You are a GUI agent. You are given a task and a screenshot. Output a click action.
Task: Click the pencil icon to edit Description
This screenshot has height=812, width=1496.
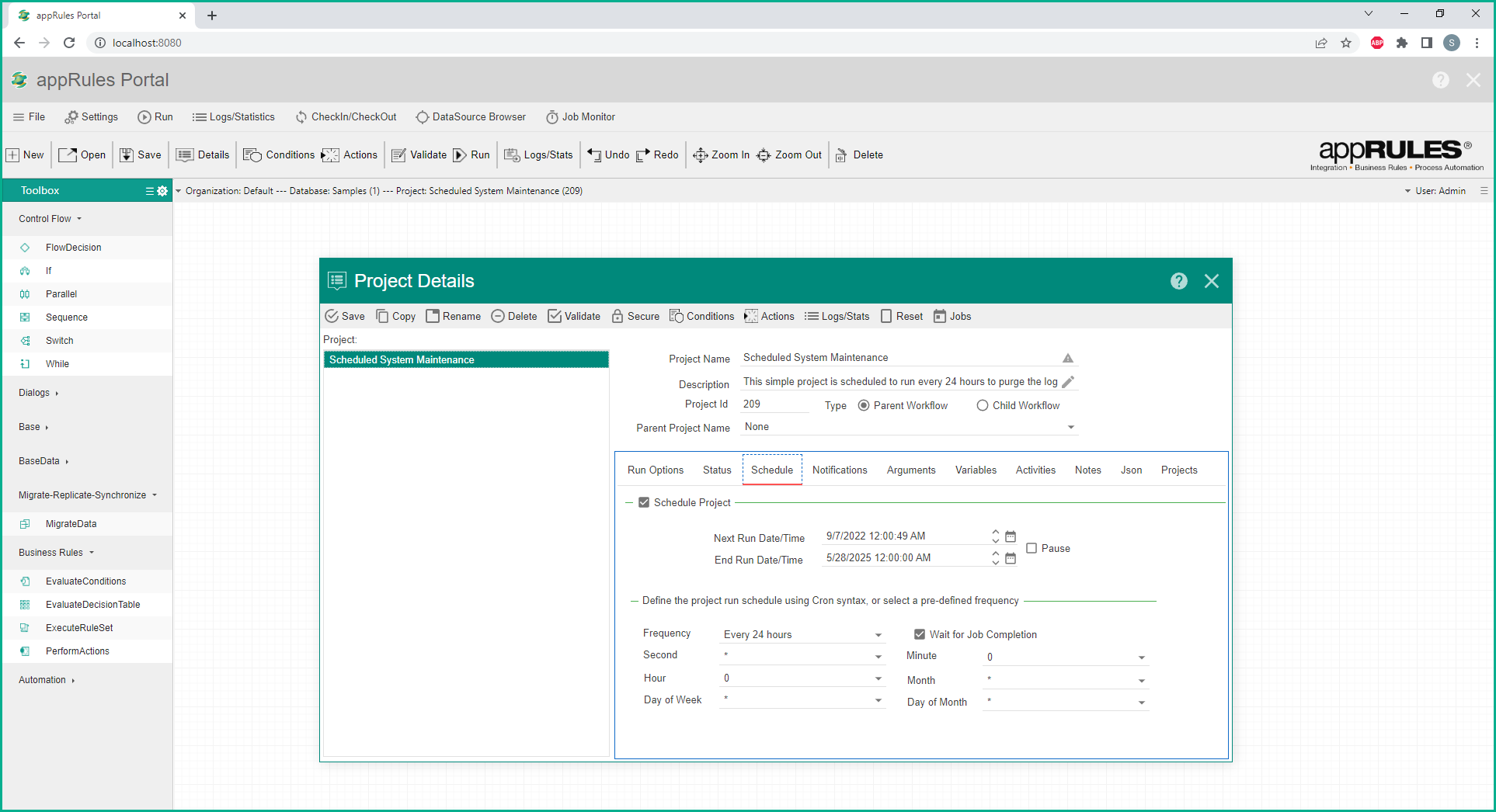[1068, 382]
